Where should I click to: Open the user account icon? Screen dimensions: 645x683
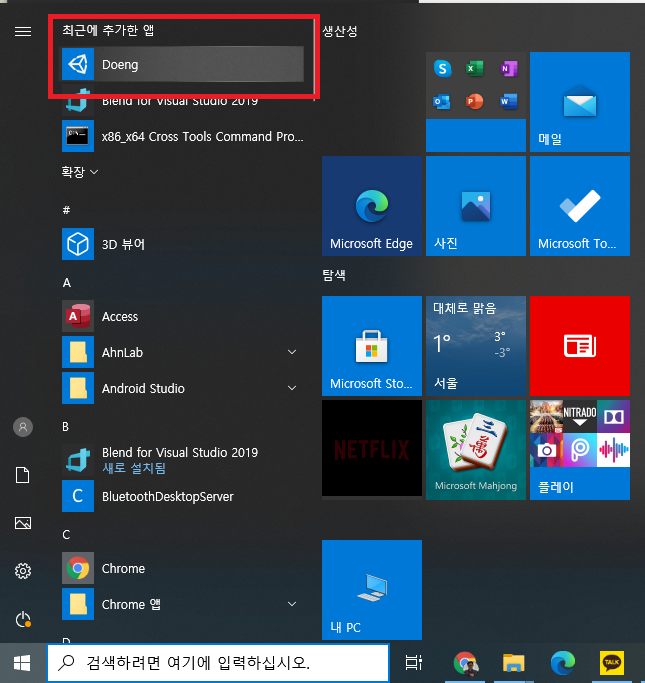[23, 427]
